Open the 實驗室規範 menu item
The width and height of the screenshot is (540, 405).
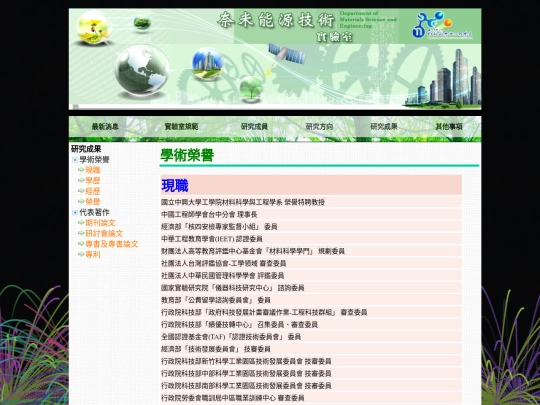point(181,126)
